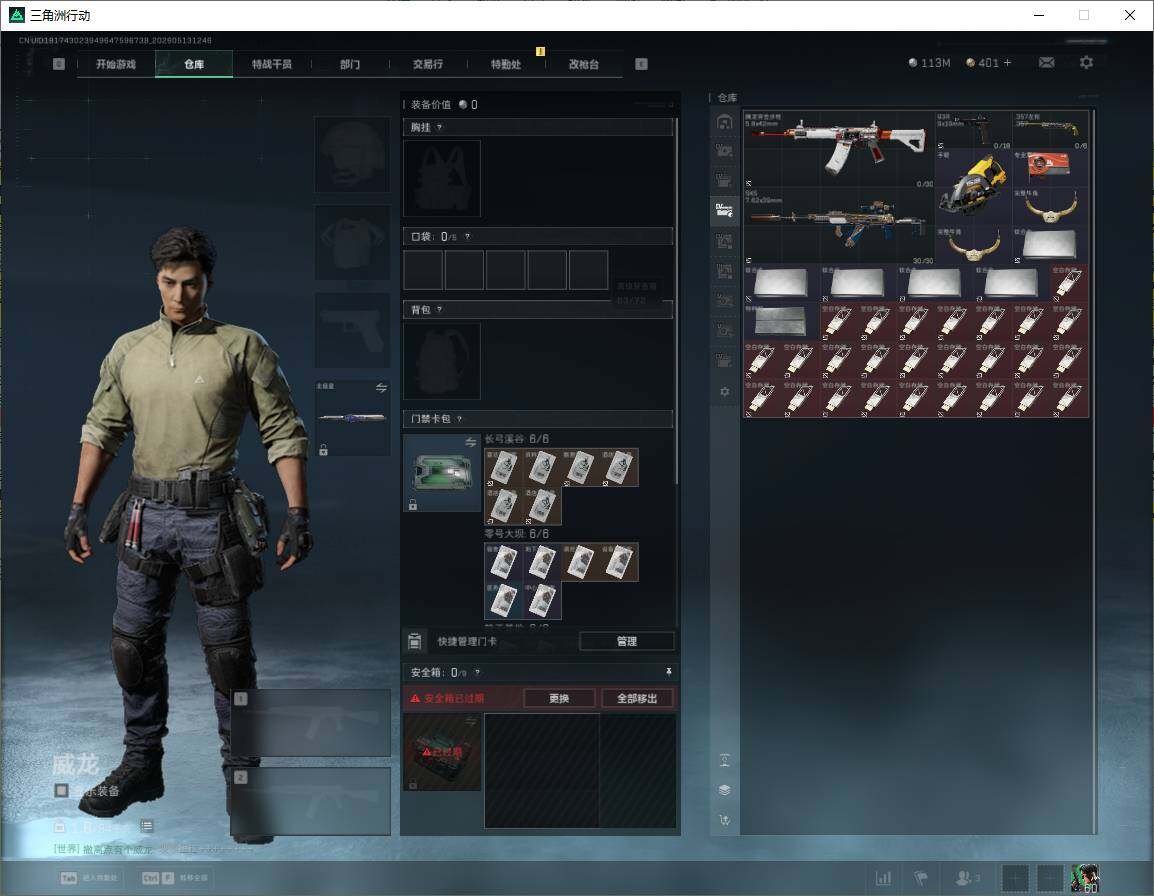Open settings via top-right gear icon
Viewport: 1154px width, 896px height.
[1086, 63]
